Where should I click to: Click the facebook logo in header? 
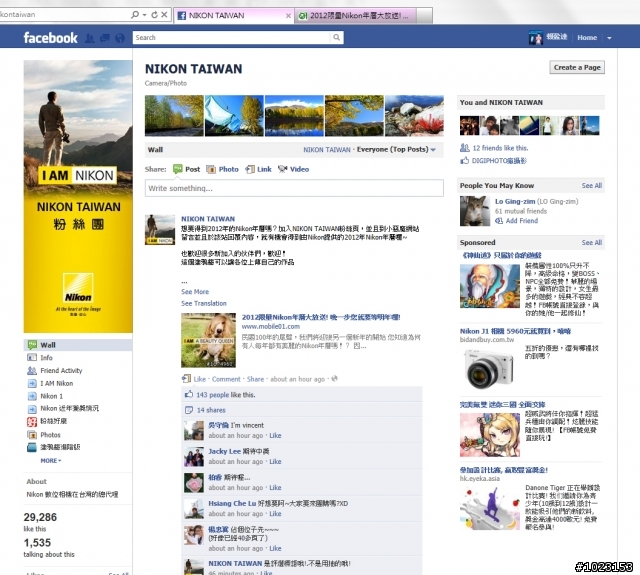click(x=50, y=38)
